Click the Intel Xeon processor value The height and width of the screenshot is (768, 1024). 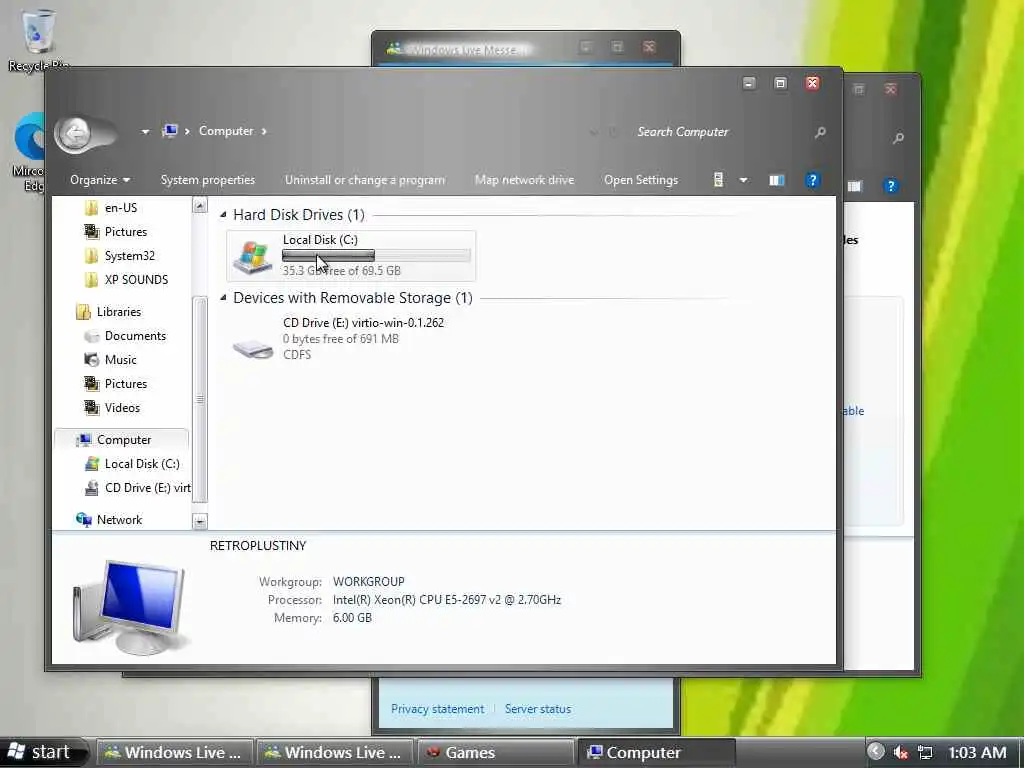(447, 600)
